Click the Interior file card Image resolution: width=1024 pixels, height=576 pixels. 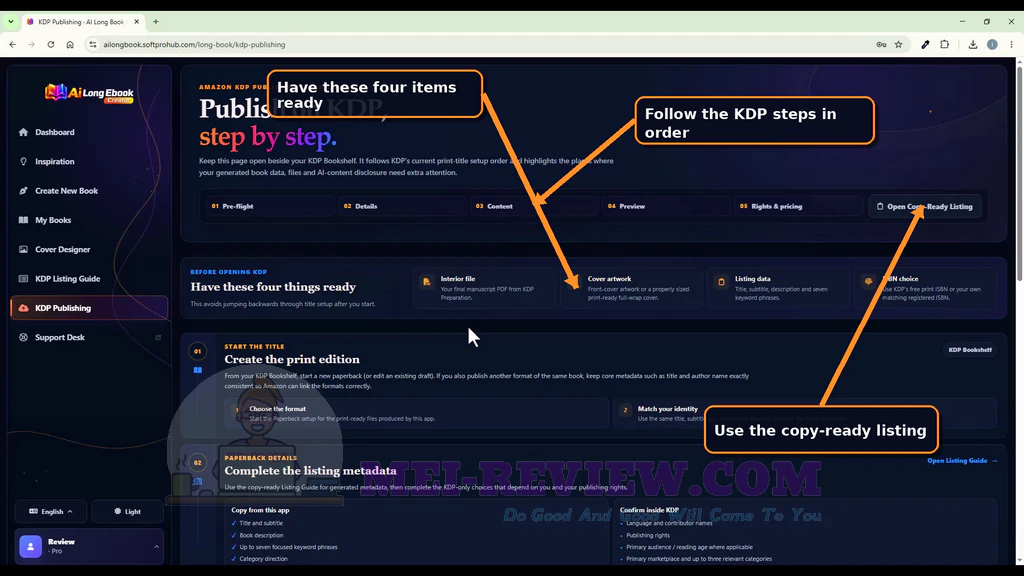pos(485,288)
